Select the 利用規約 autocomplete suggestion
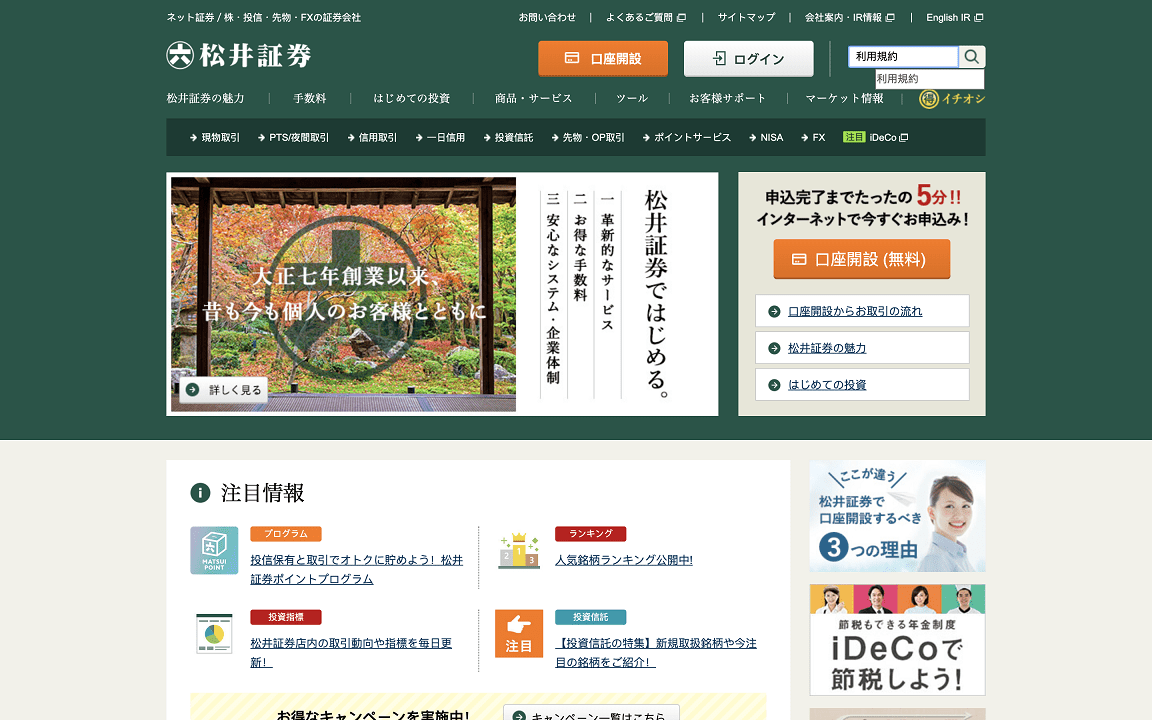The height and width of the screenshot is (720, 1152). [929, 79]
